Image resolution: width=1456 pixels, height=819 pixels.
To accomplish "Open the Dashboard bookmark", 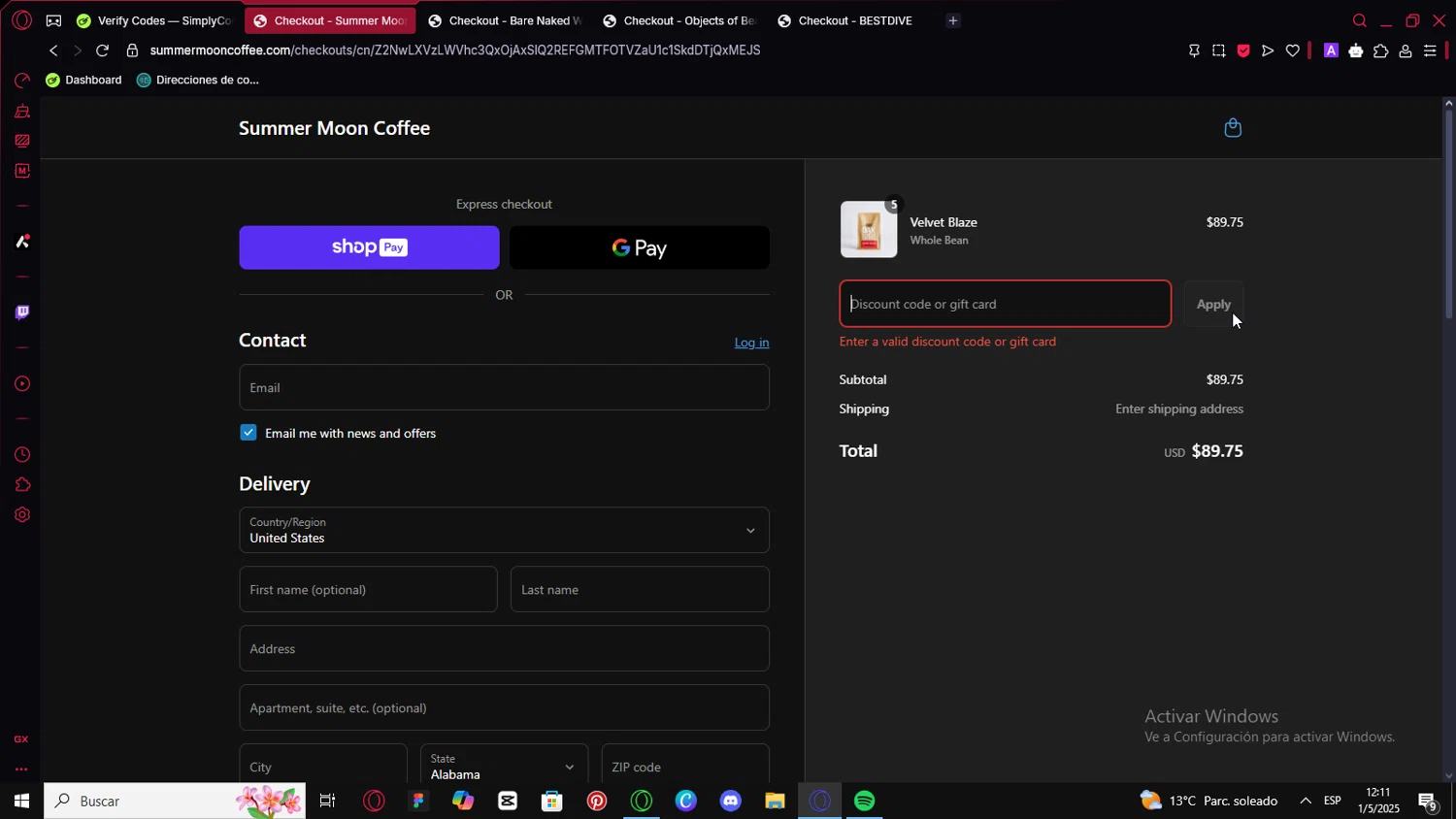I will click(83, 80).
